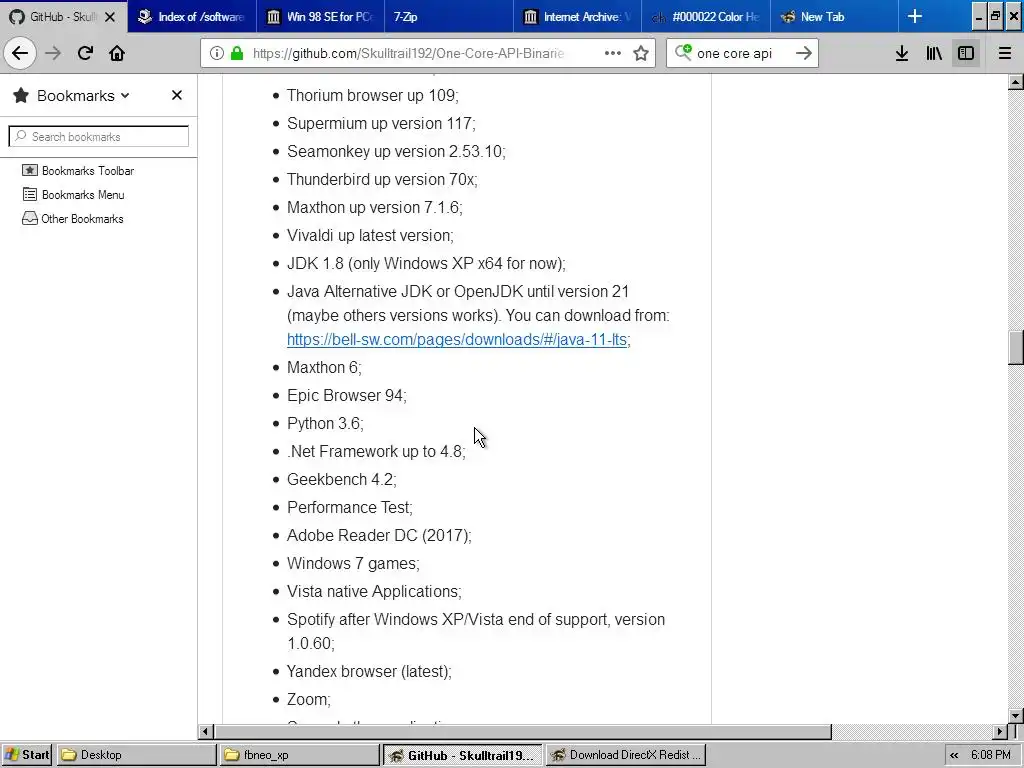Screen dimensions: 1024x768
Task: Click the 'JDK 1.8' list item text
Action: click(426, 264)
